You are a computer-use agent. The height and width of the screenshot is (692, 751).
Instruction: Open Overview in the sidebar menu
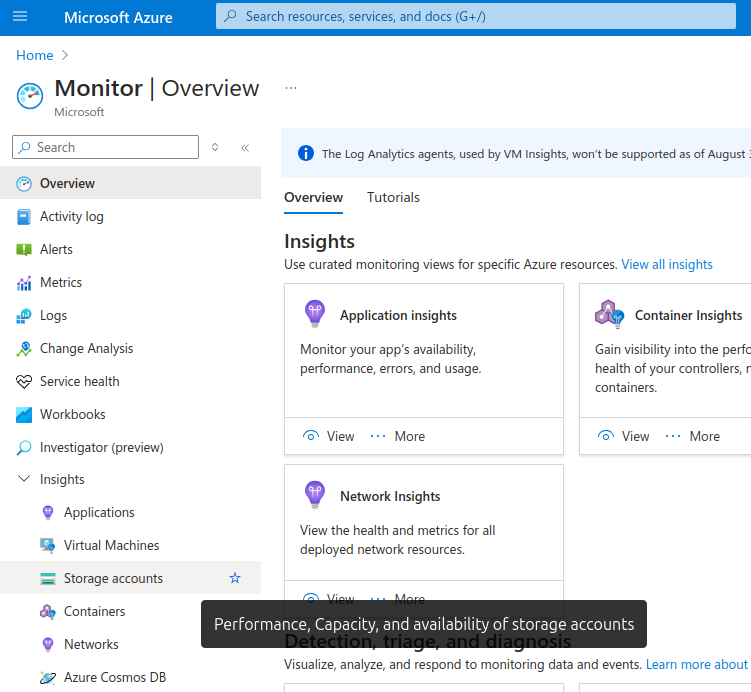tap(130, 183)
